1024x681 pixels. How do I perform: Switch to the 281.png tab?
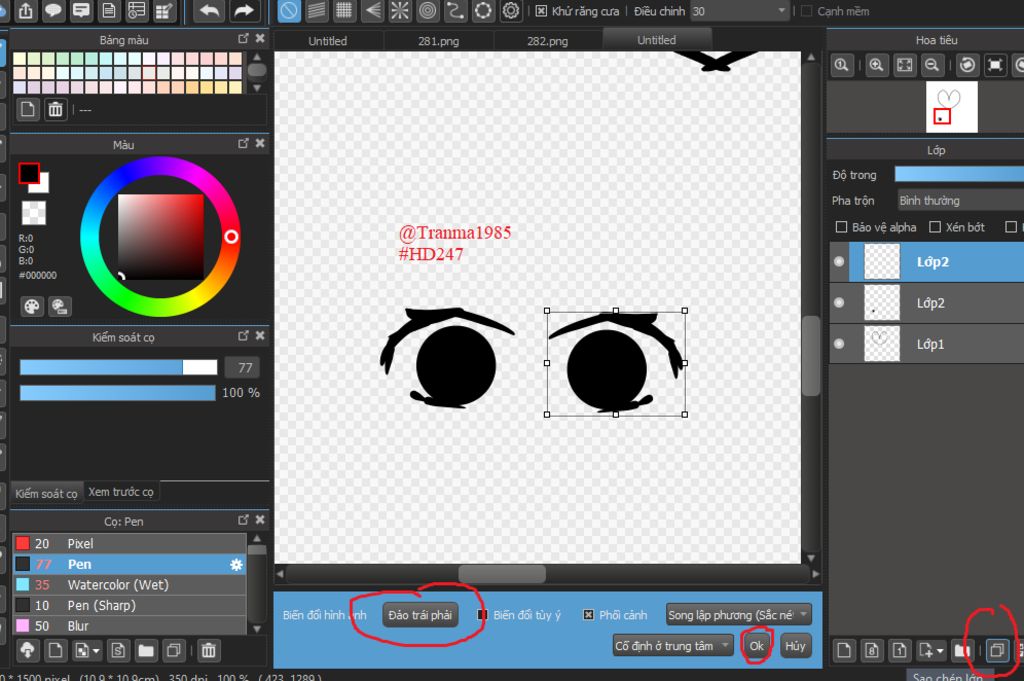(x=437, y=41)
